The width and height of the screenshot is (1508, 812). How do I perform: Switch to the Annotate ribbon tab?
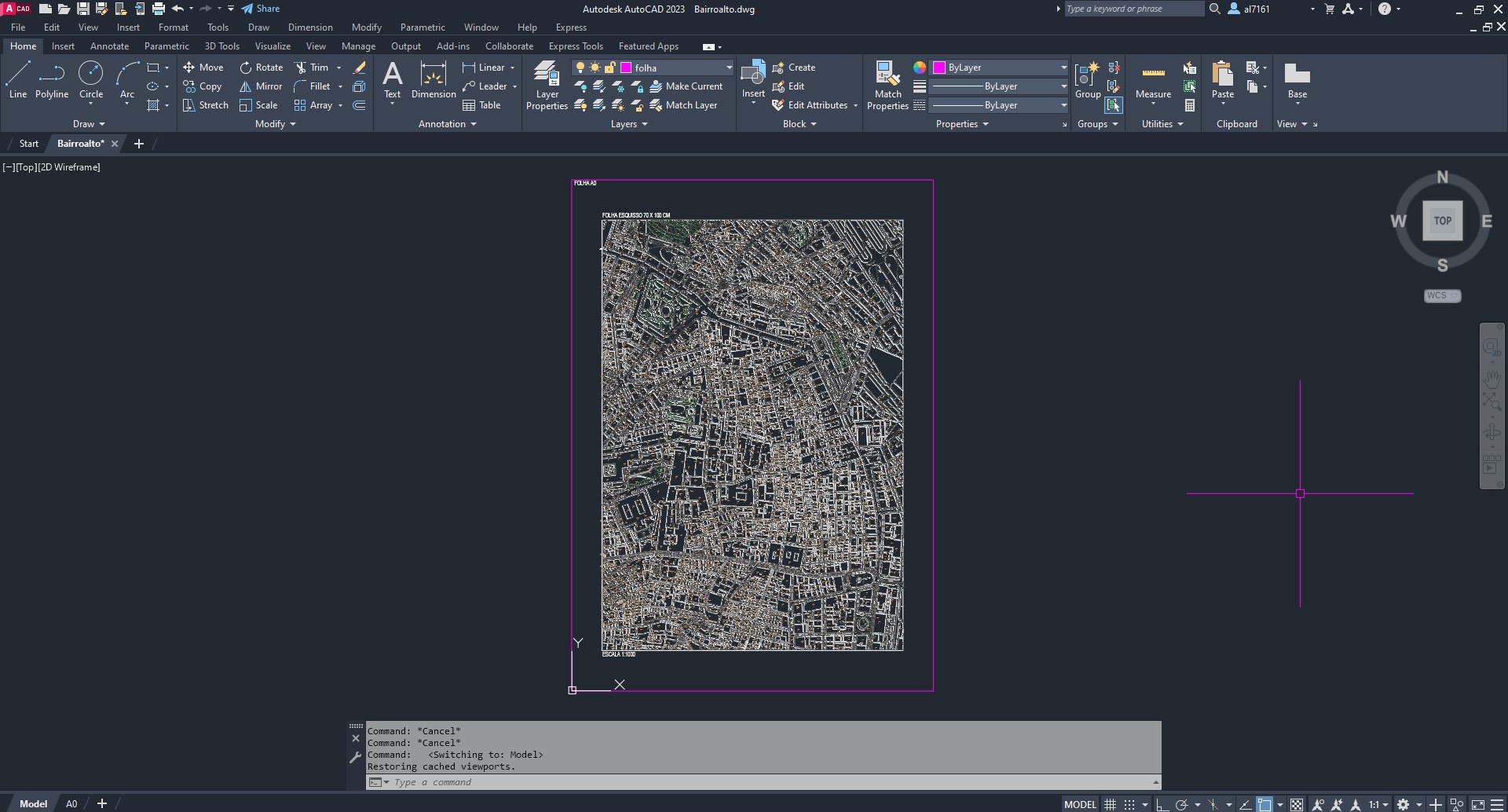(109, 46)
